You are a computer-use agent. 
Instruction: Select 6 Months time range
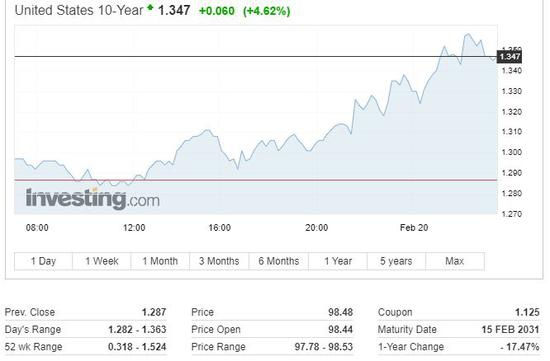(279, 261)
